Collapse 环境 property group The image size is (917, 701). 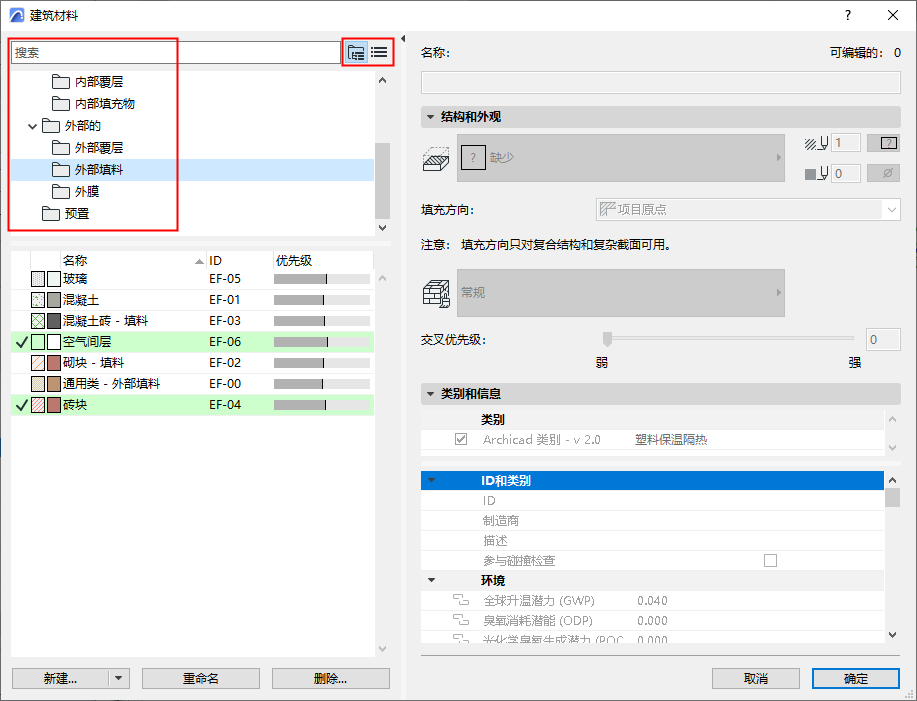(432, 581)
